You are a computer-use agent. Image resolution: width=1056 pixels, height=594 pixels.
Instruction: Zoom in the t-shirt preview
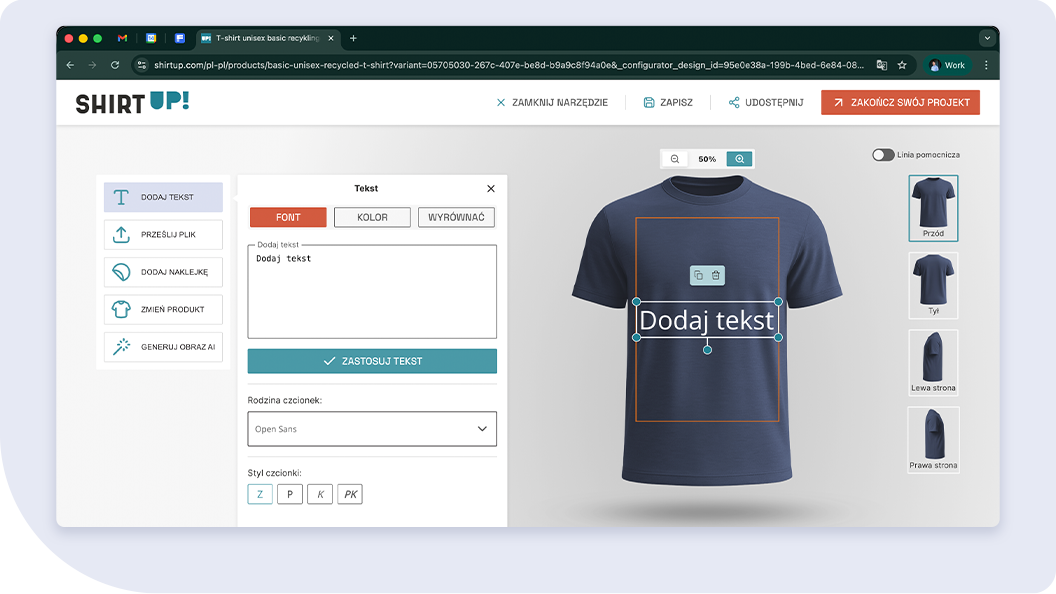(x=739, y=159)
